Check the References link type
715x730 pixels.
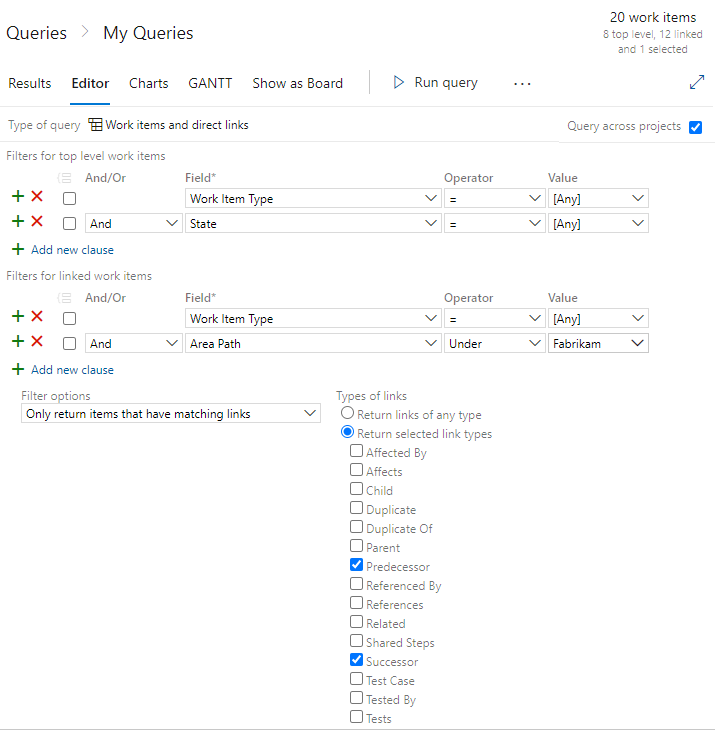357,603
